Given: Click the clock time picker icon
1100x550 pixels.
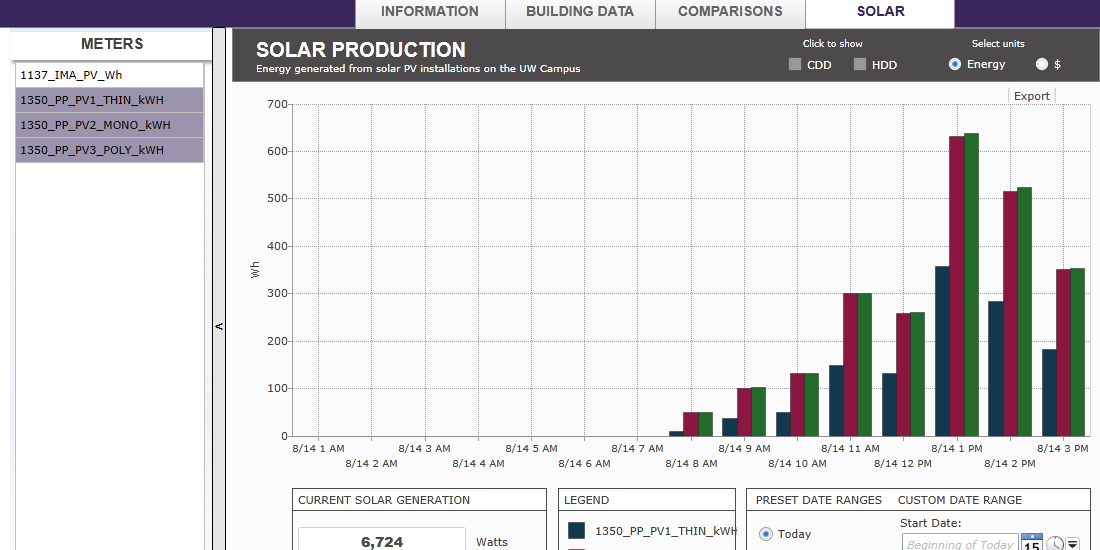Looking at the screenshot, I should (x=1054, y=544).
